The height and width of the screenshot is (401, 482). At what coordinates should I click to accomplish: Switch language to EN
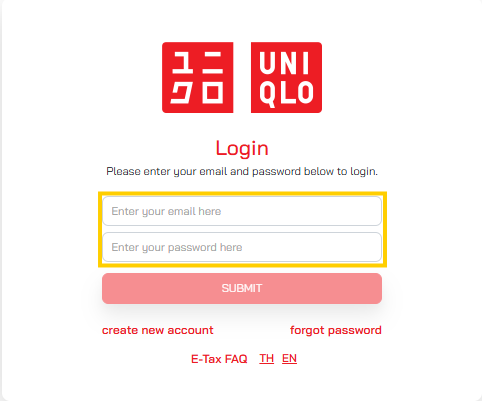(289, 359)
